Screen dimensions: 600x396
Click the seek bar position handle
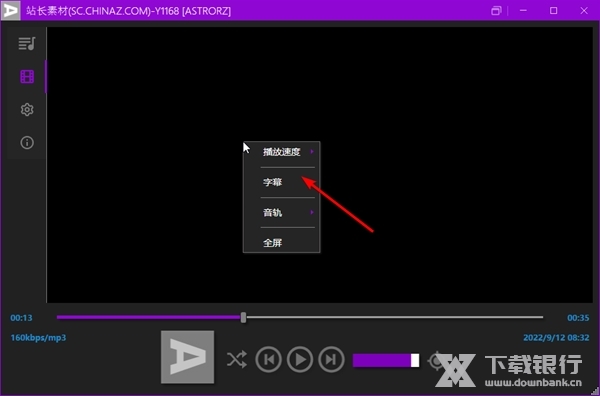[x=243, y=317]
